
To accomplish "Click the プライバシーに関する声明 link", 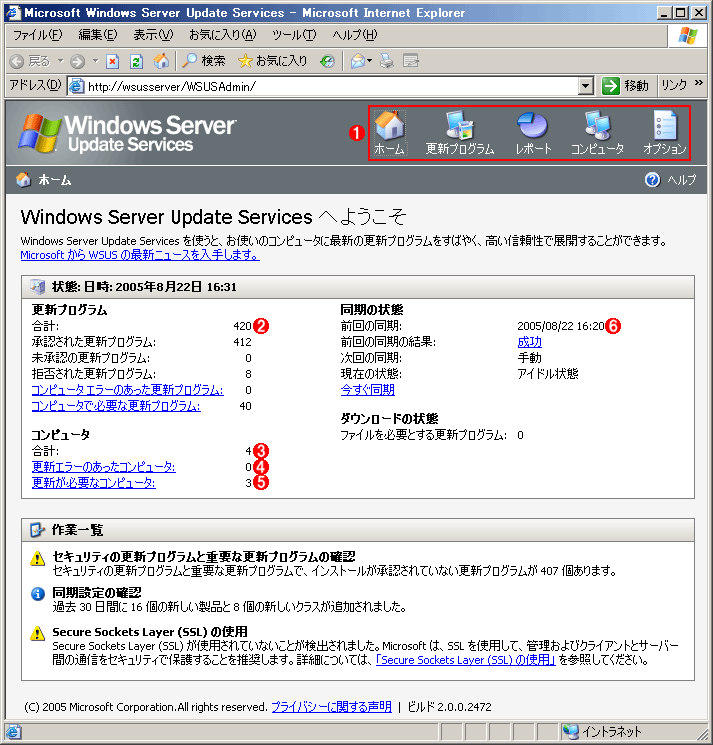I will (331, 707).
